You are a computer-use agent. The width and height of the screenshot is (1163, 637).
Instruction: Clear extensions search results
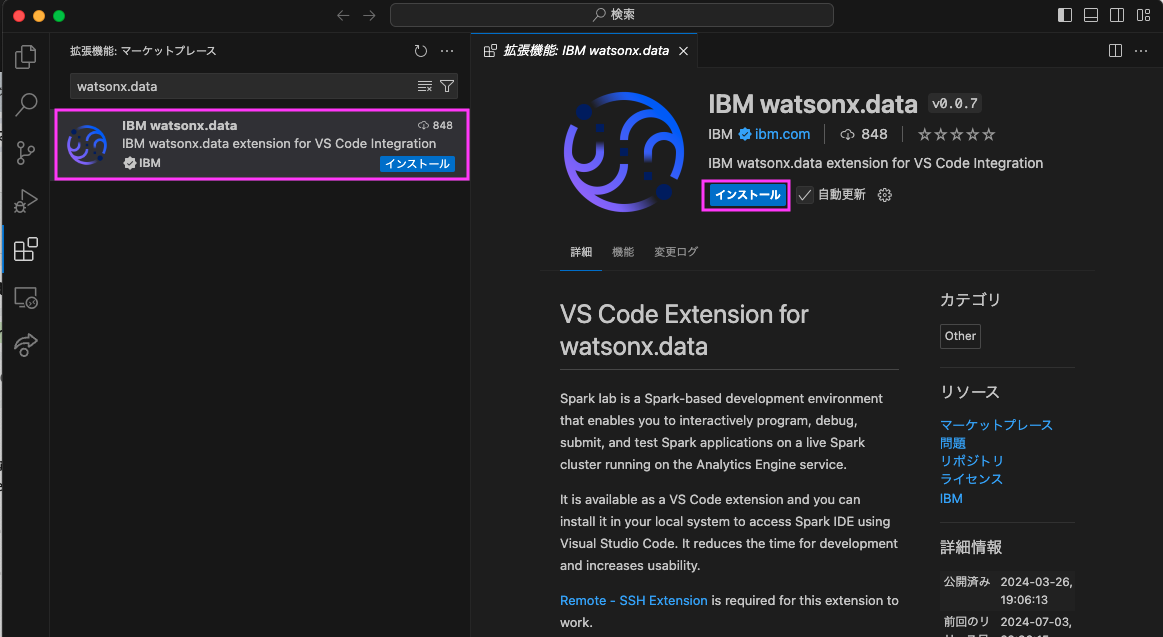pyautogui.click(x=424, y=86)
